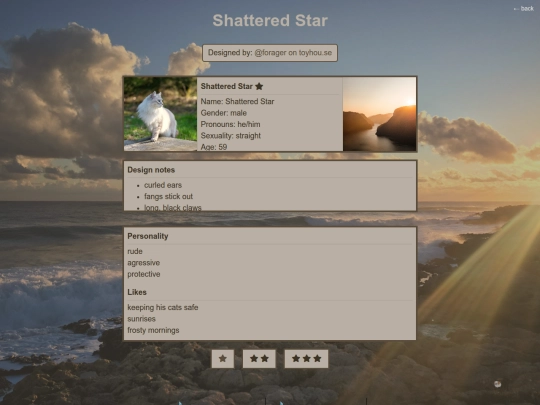
Task: Click 'keeping his cats safe'
Action: coord(163,308)
